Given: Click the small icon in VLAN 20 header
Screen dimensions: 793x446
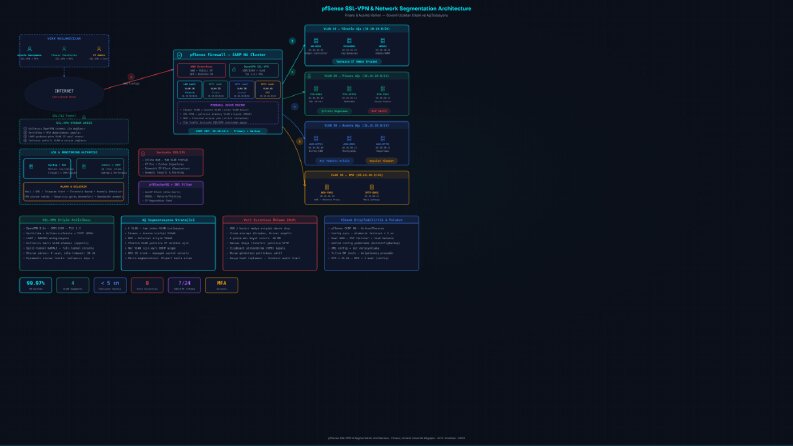Looking at the screenshot, I should tap(310, 76).
